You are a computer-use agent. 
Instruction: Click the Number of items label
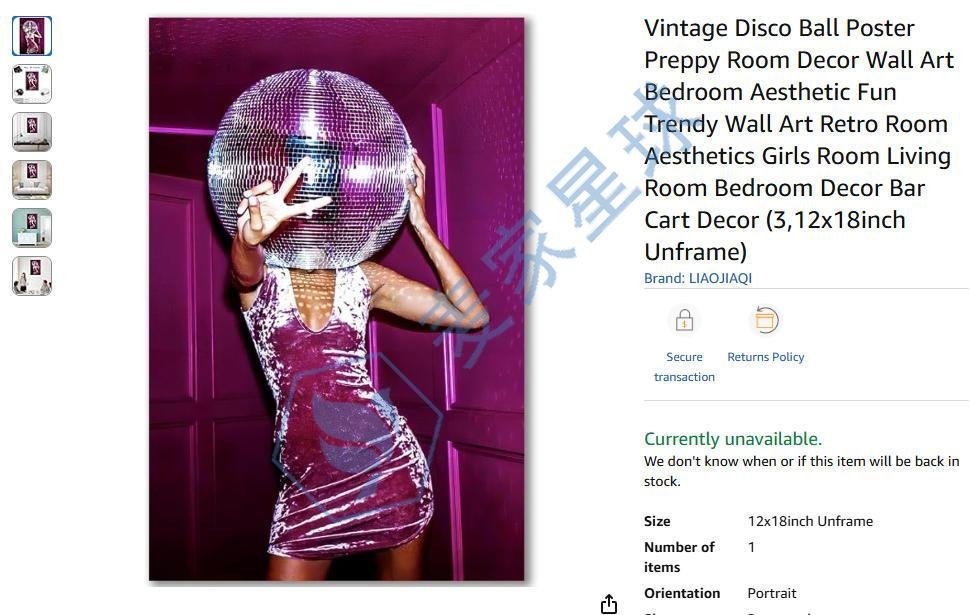(x=679, y=557)
